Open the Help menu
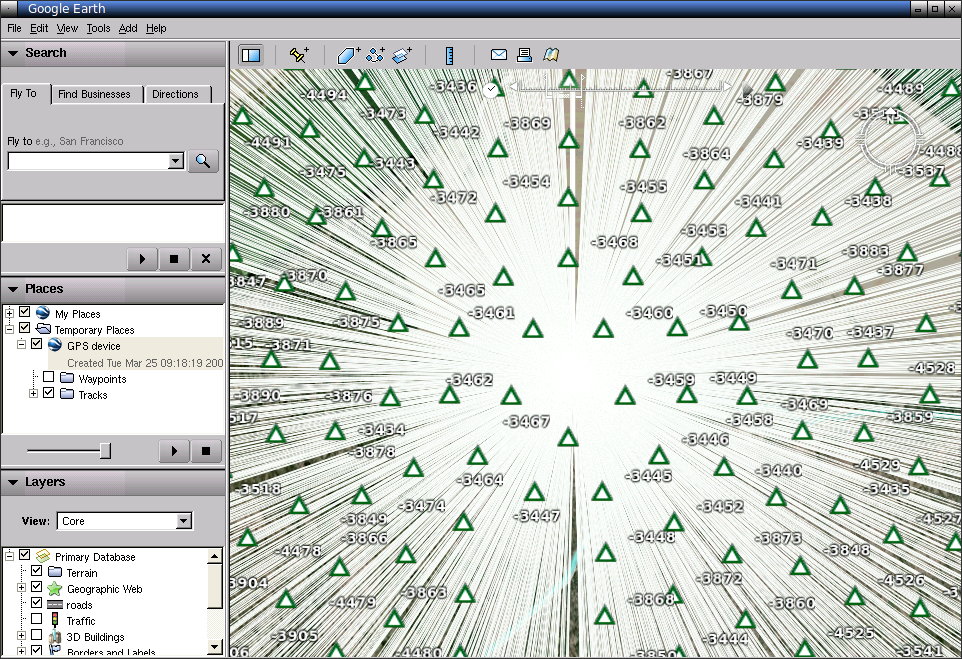The height and width of the screenshot is (659, 962). click(x=156, y=28)
